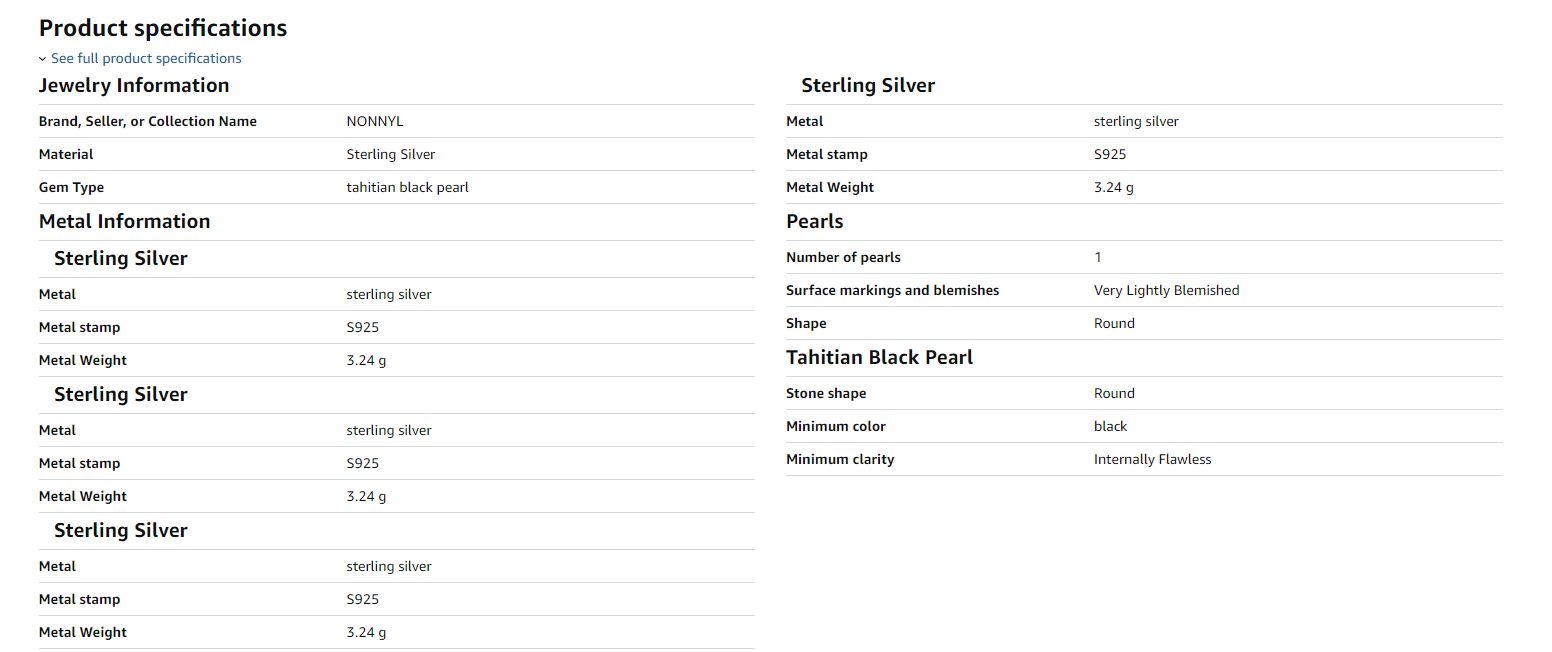Click the Metal Information section heading

point(124,221)
